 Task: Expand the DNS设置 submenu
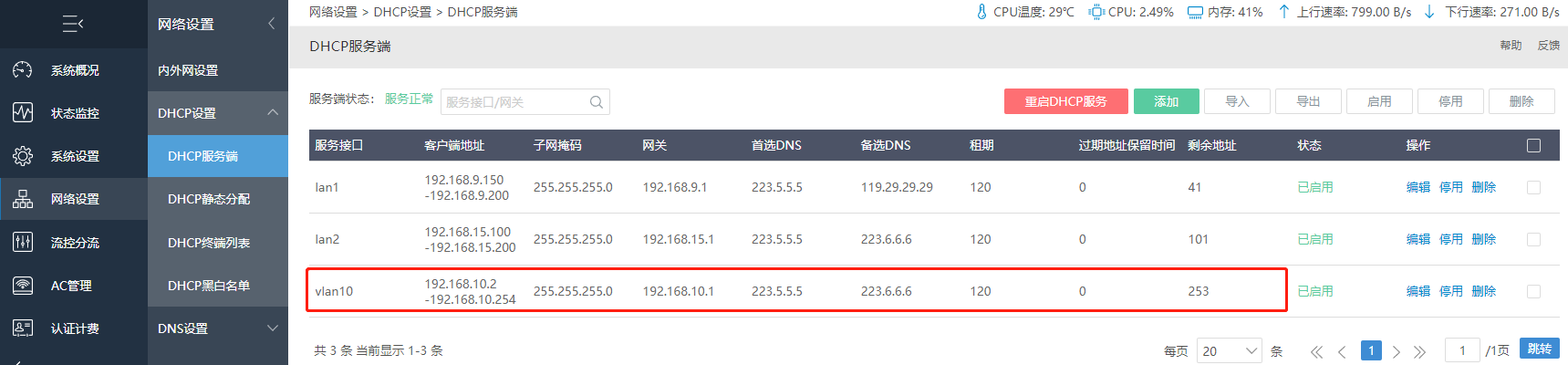[273, 328]
